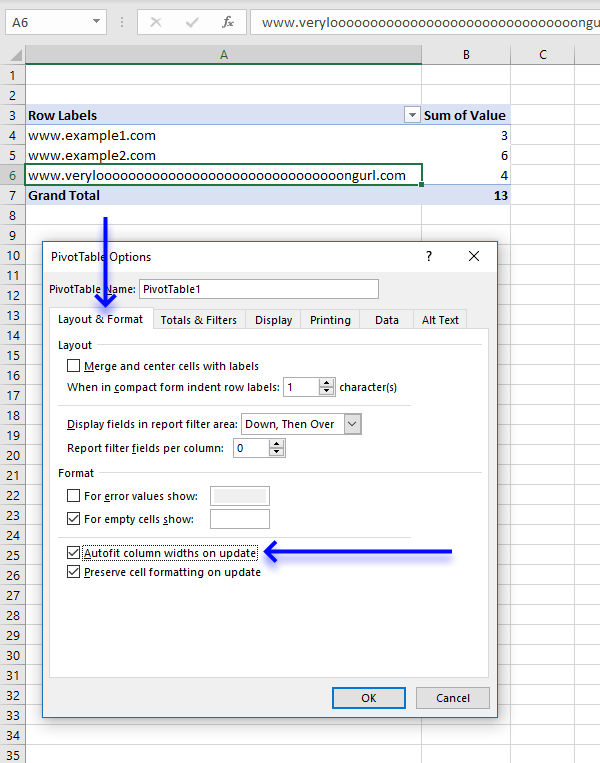Click the Insert Function fx icon
Image resolution: width=600 pixels, height=763 pixels.
coord(228,22)
